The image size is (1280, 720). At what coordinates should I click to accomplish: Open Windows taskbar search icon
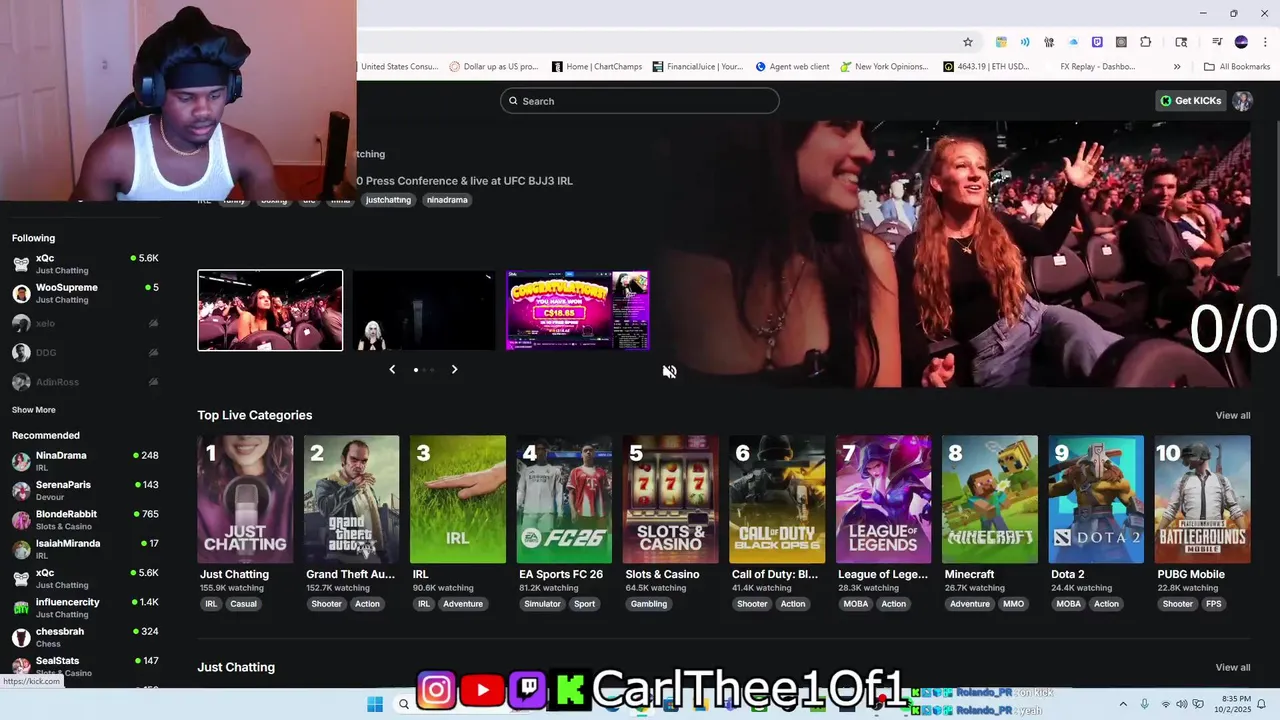[x=404, y=704]
